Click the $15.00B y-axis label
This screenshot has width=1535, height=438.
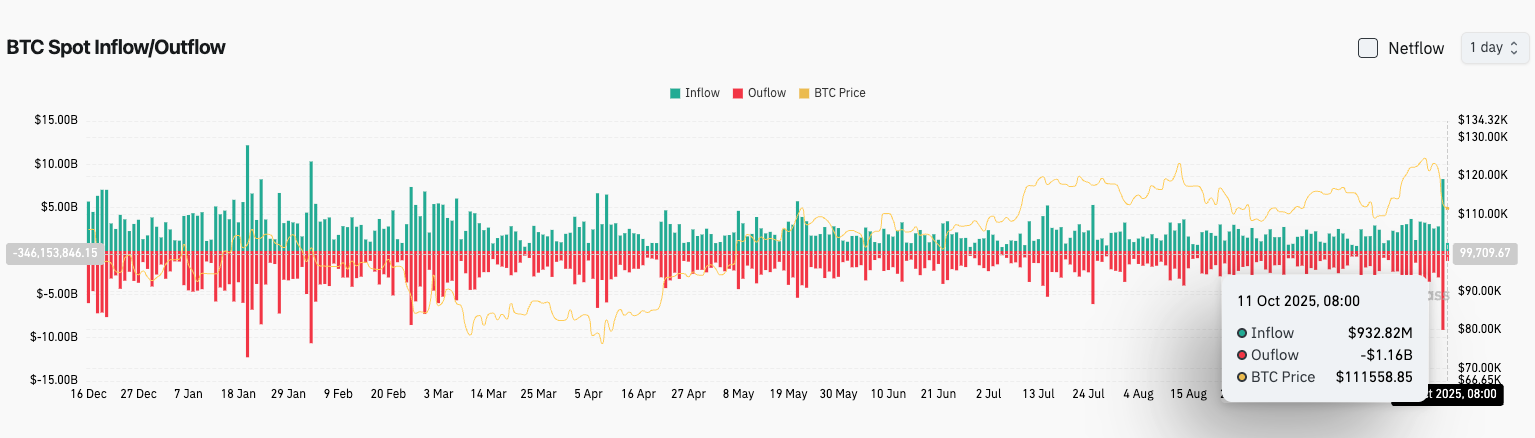click(x=56, y=120)
